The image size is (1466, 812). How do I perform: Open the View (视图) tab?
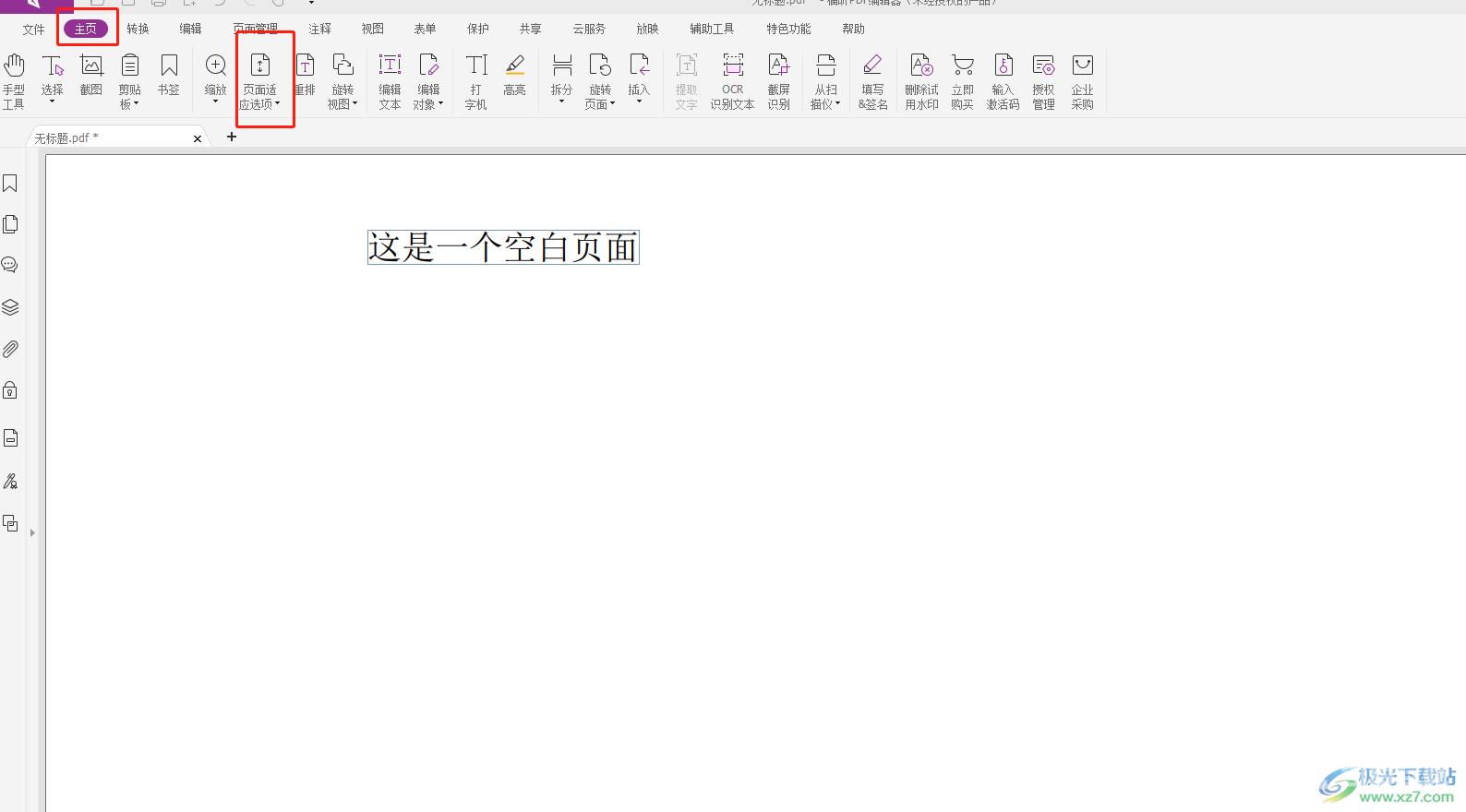[x=373, y=29]
